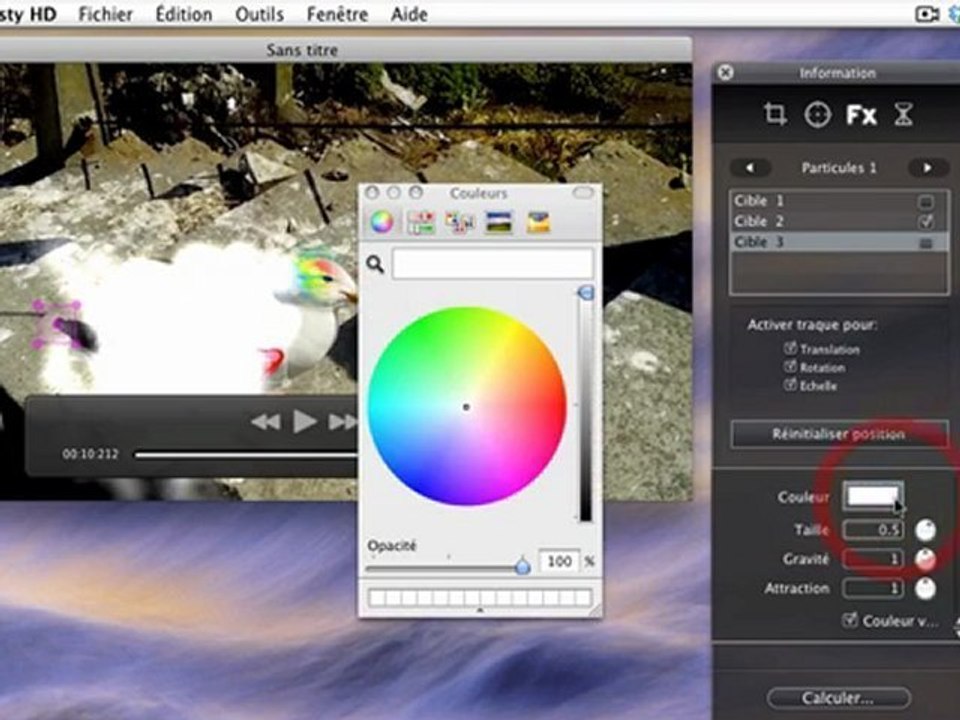Screen dimensions: 960x720
Task: Toggle the Cible 3 checkbox
Action: pyautogui.click(x=926, y=243)
